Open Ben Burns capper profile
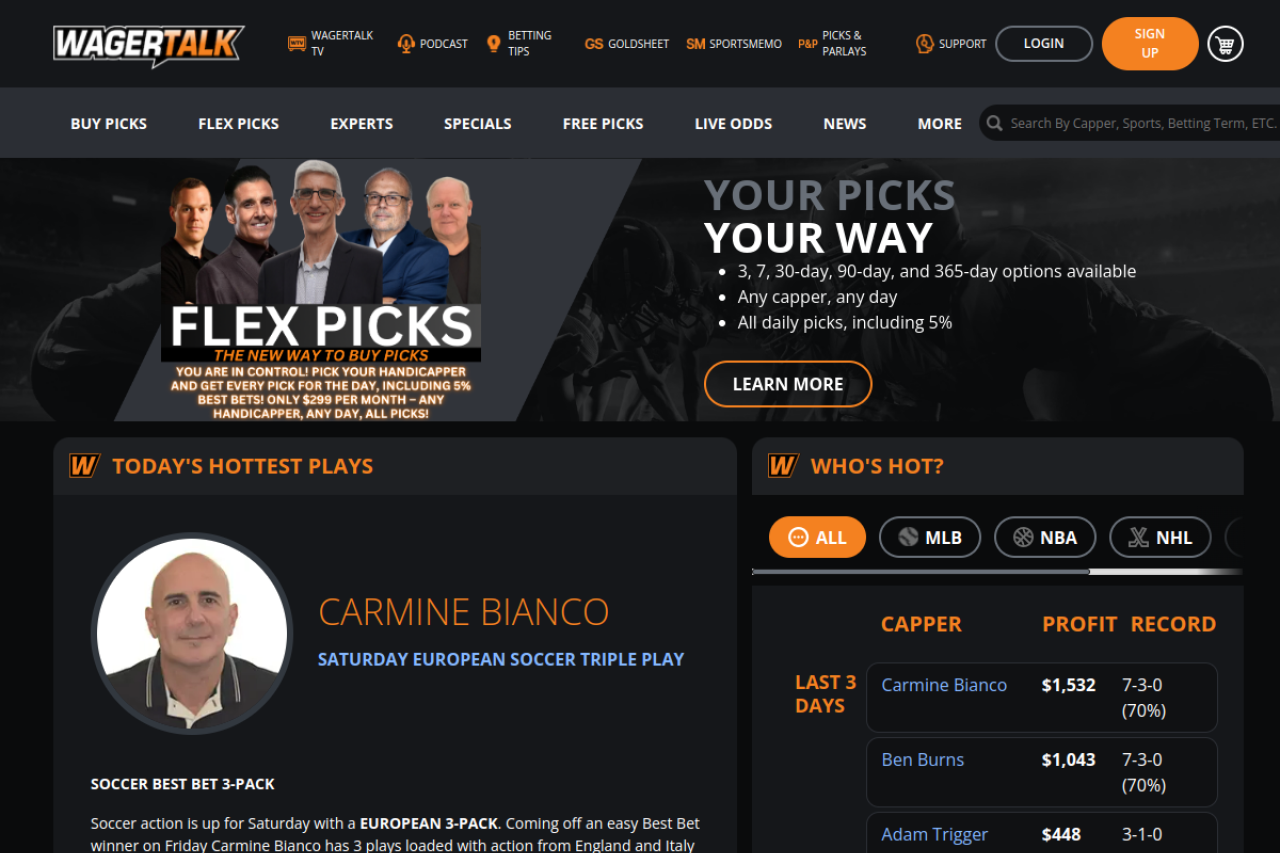Image resolution: width=1280 pixels, height=853 pixels. pyautogui.click(x=923, y=759)
